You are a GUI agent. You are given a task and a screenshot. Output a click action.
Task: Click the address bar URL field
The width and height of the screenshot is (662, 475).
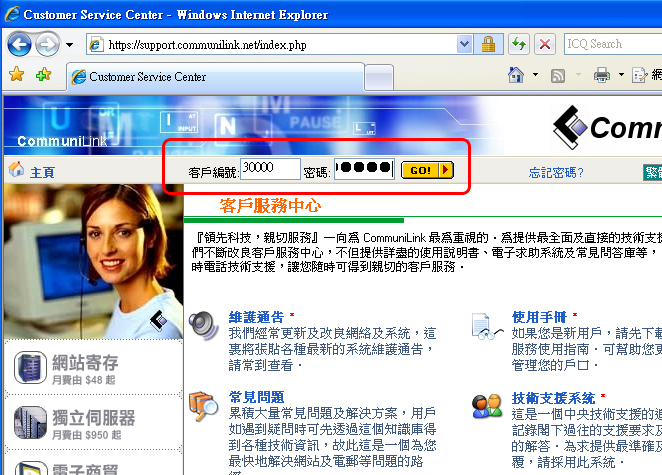point(272,44)
